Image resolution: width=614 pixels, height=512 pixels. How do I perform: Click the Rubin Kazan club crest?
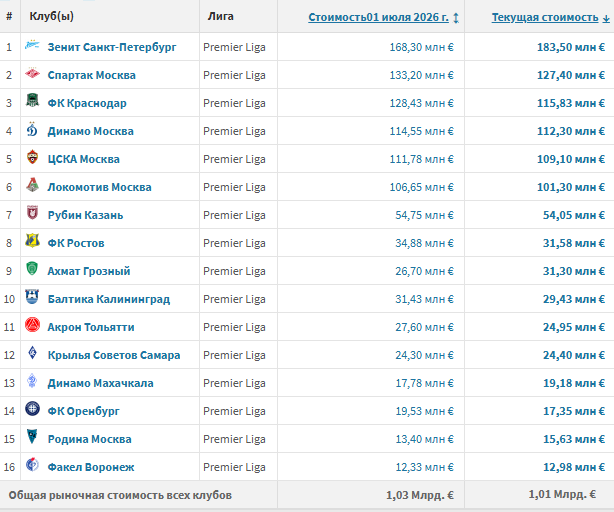tap(32, 213)
